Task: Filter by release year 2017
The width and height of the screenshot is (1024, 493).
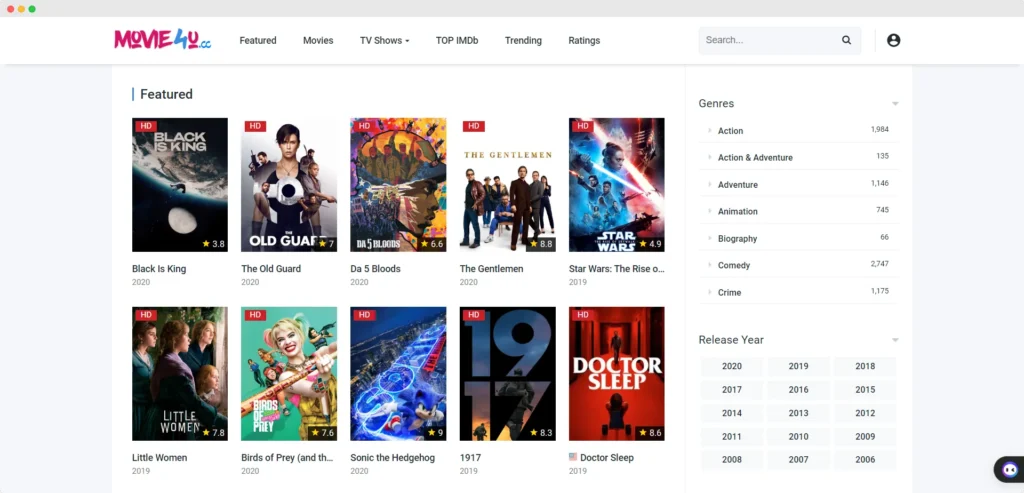Action: click(x=731, y=390)
